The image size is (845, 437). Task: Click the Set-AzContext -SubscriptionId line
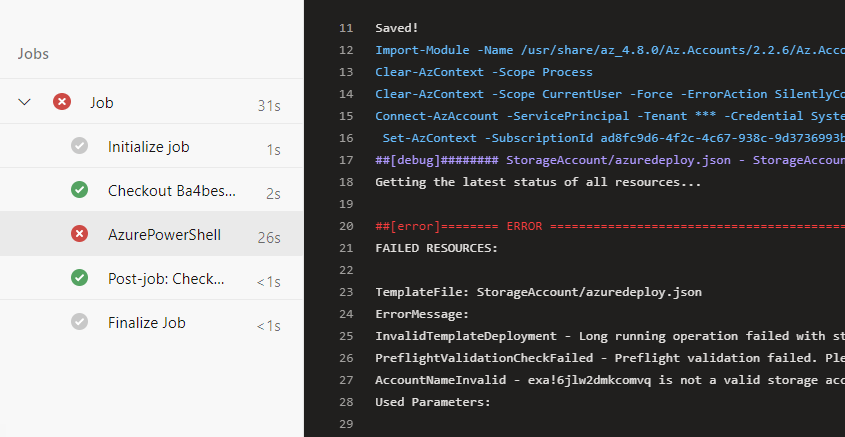(x=614, y=138)
